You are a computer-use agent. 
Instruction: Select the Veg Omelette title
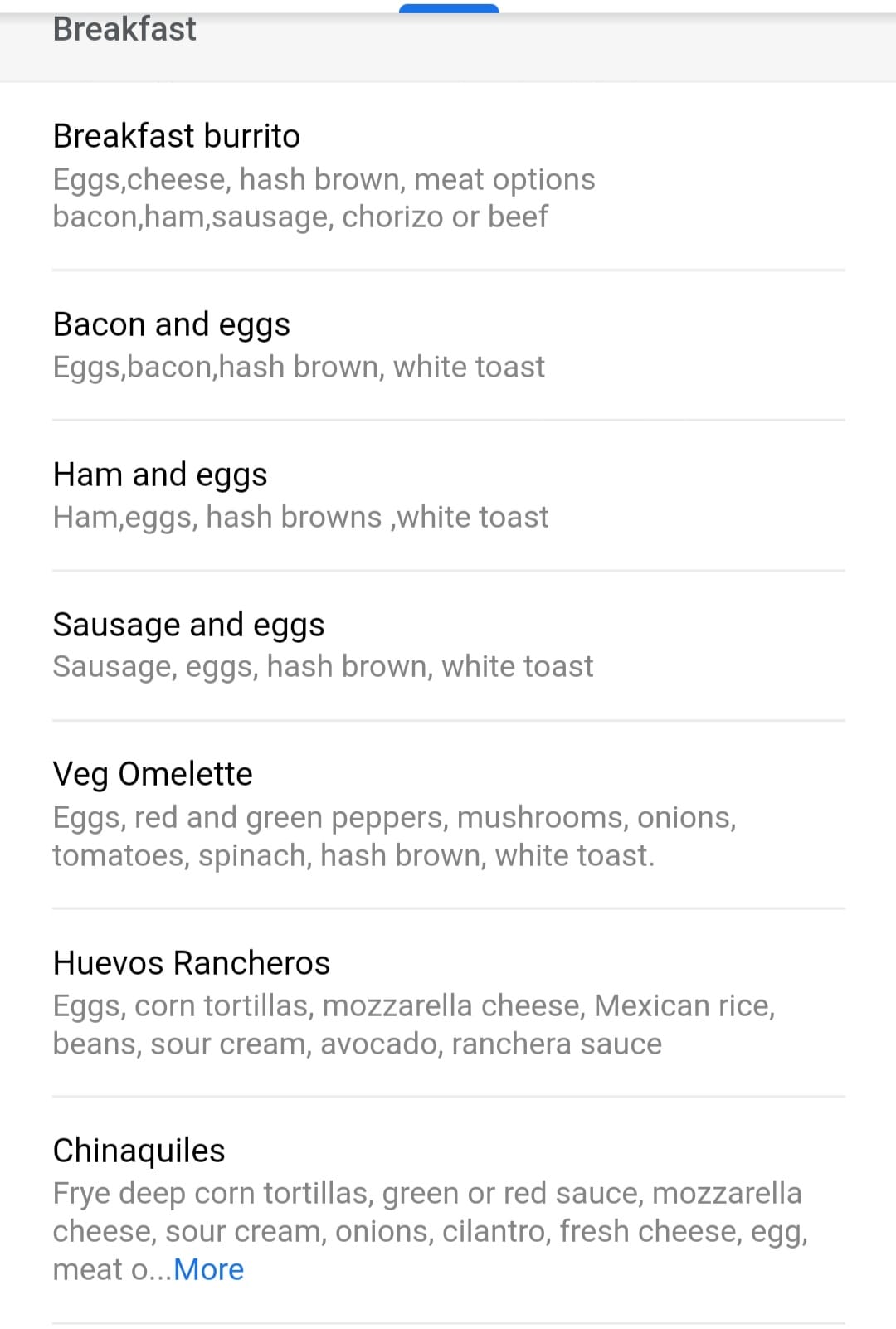point(153,774)
